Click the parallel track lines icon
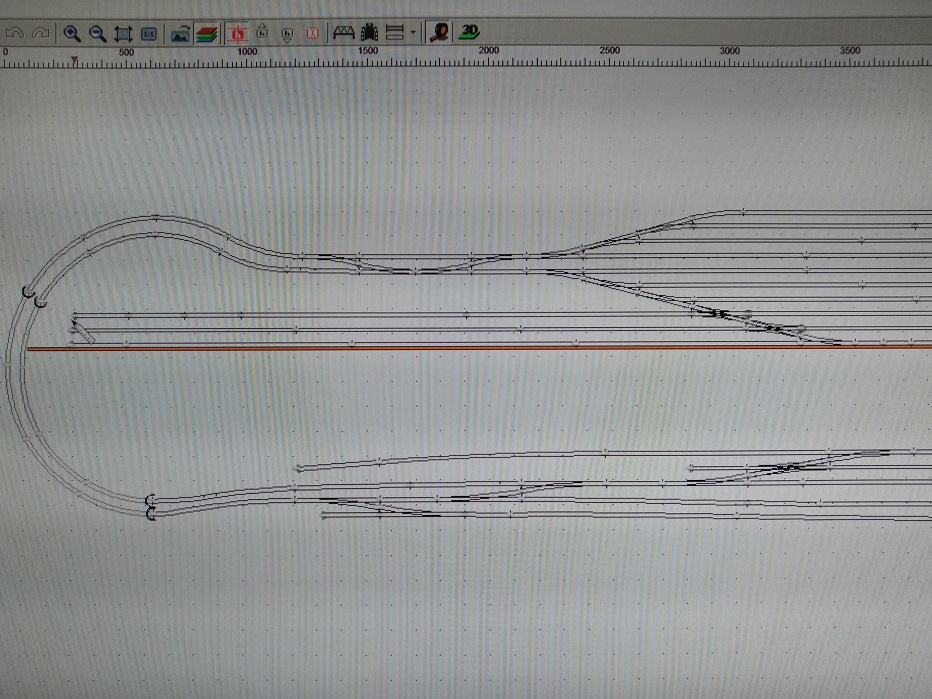The width and height of the screenshot is (932, 699). tap(394, 33)
